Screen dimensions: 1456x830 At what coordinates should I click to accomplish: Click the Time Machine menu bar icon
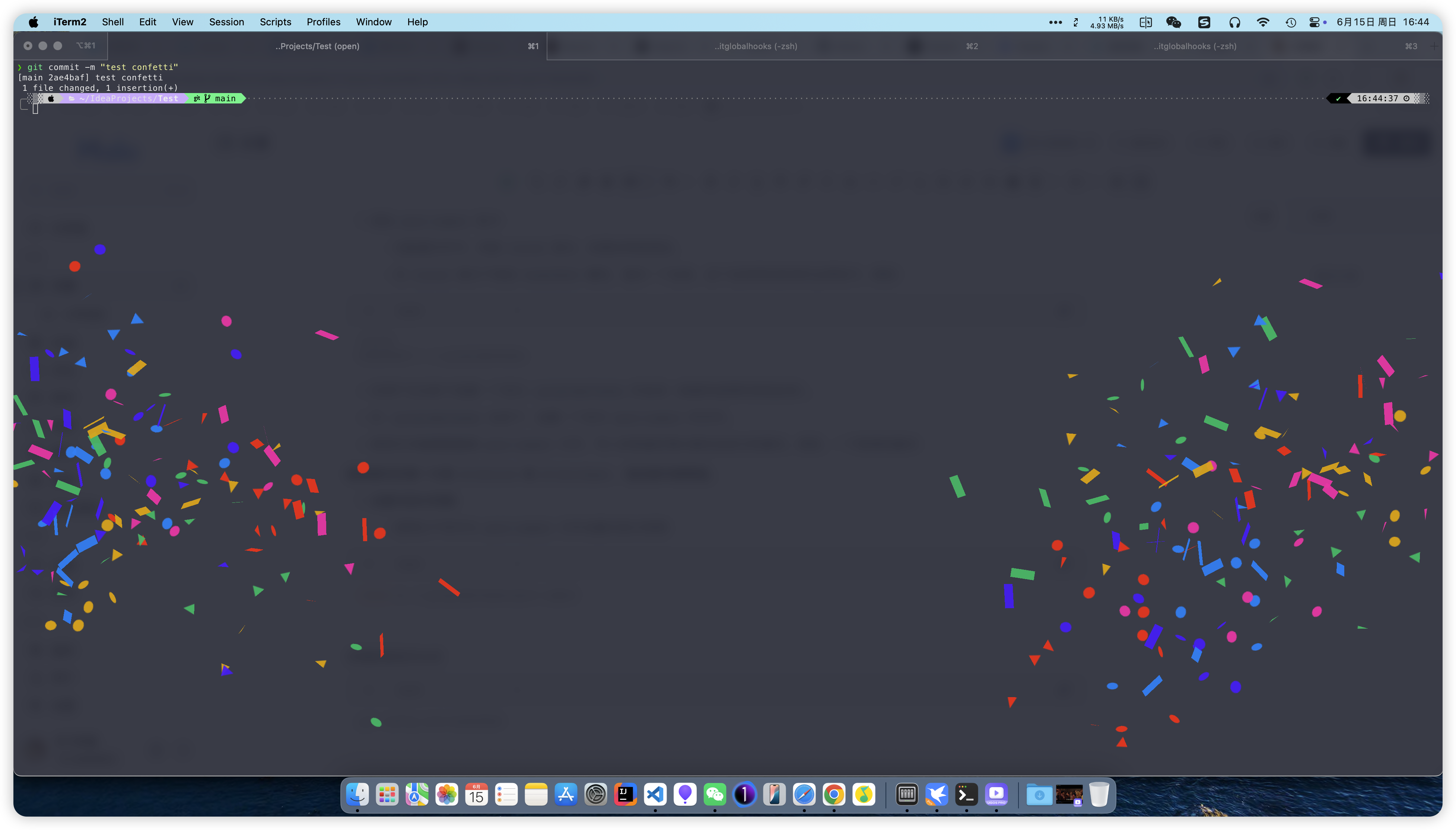(x=1291, y=22)
